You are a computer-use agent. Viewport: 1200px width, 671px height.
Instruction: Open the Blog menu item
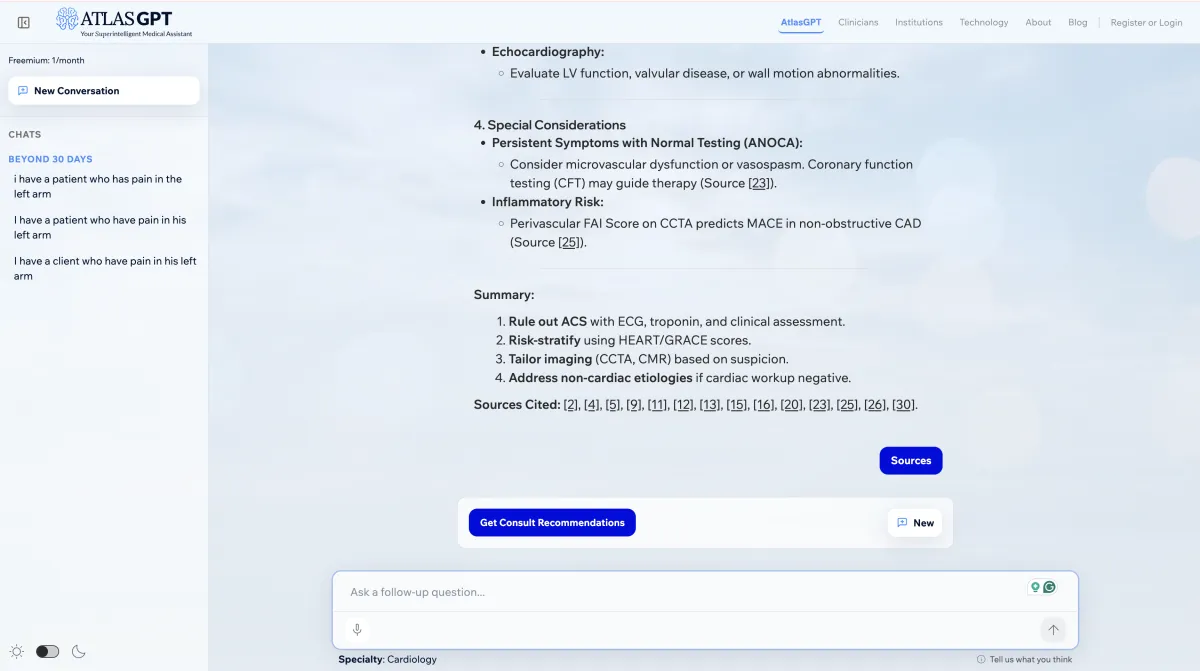pos(1077,22)
